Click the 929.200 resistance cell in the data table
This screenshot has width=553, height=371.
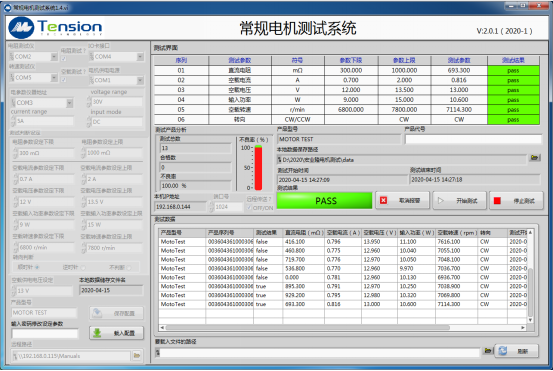[x=304, y=295]
